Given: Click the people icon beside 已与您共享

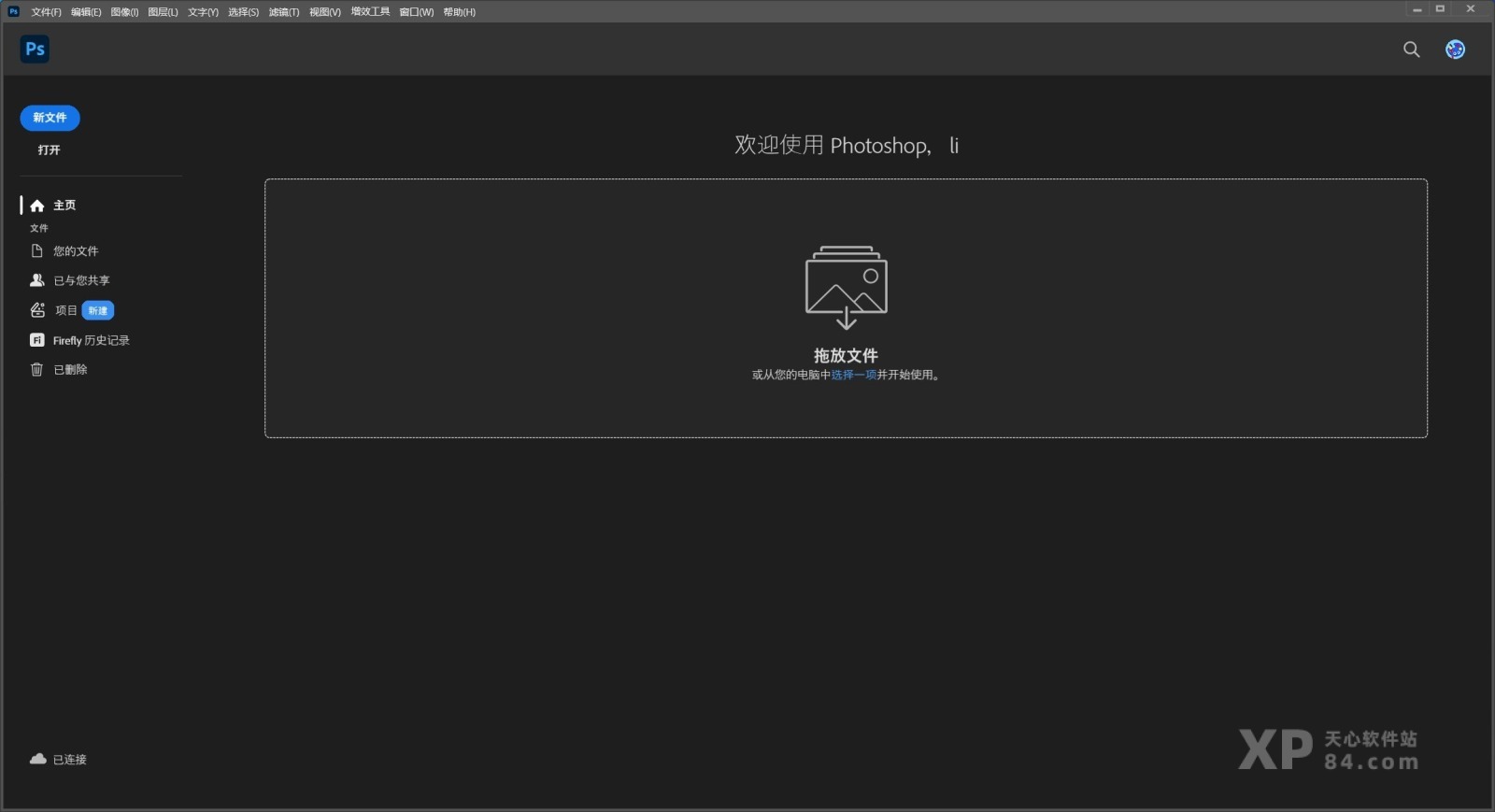Looking at the screenshot, I should 37,280.
